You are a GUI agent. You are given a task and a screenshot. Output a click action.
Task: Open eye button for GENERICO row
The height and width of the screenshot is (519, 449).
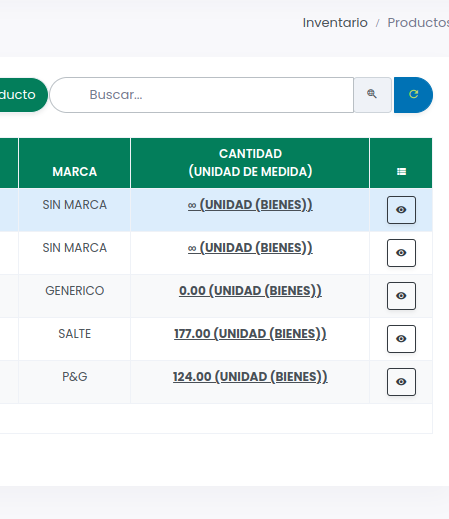[x=401, y=296]
